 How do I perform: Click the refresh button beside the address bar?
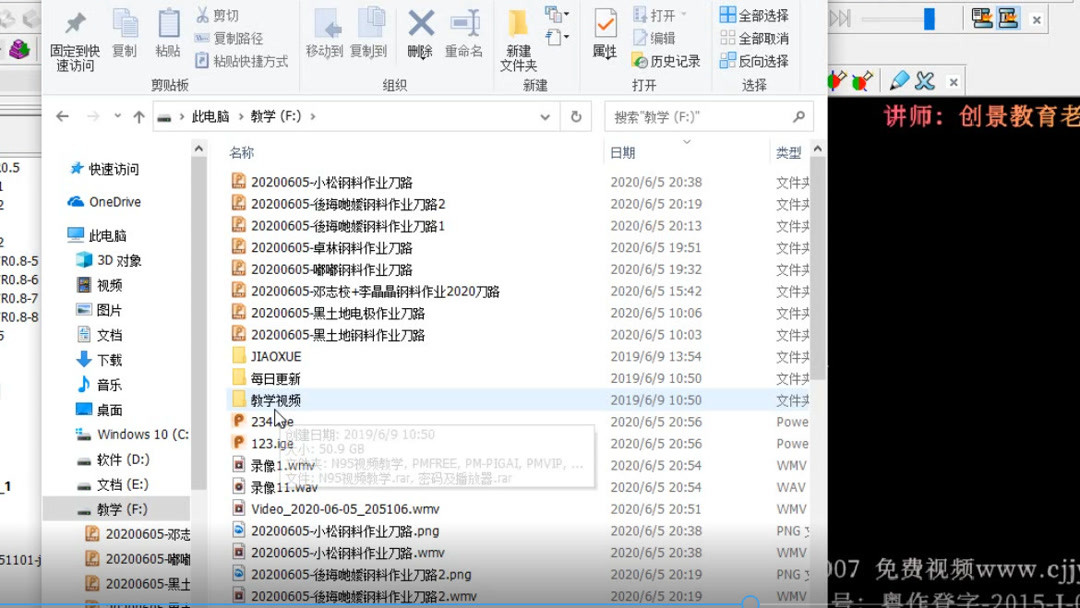(x=577, y=116)
